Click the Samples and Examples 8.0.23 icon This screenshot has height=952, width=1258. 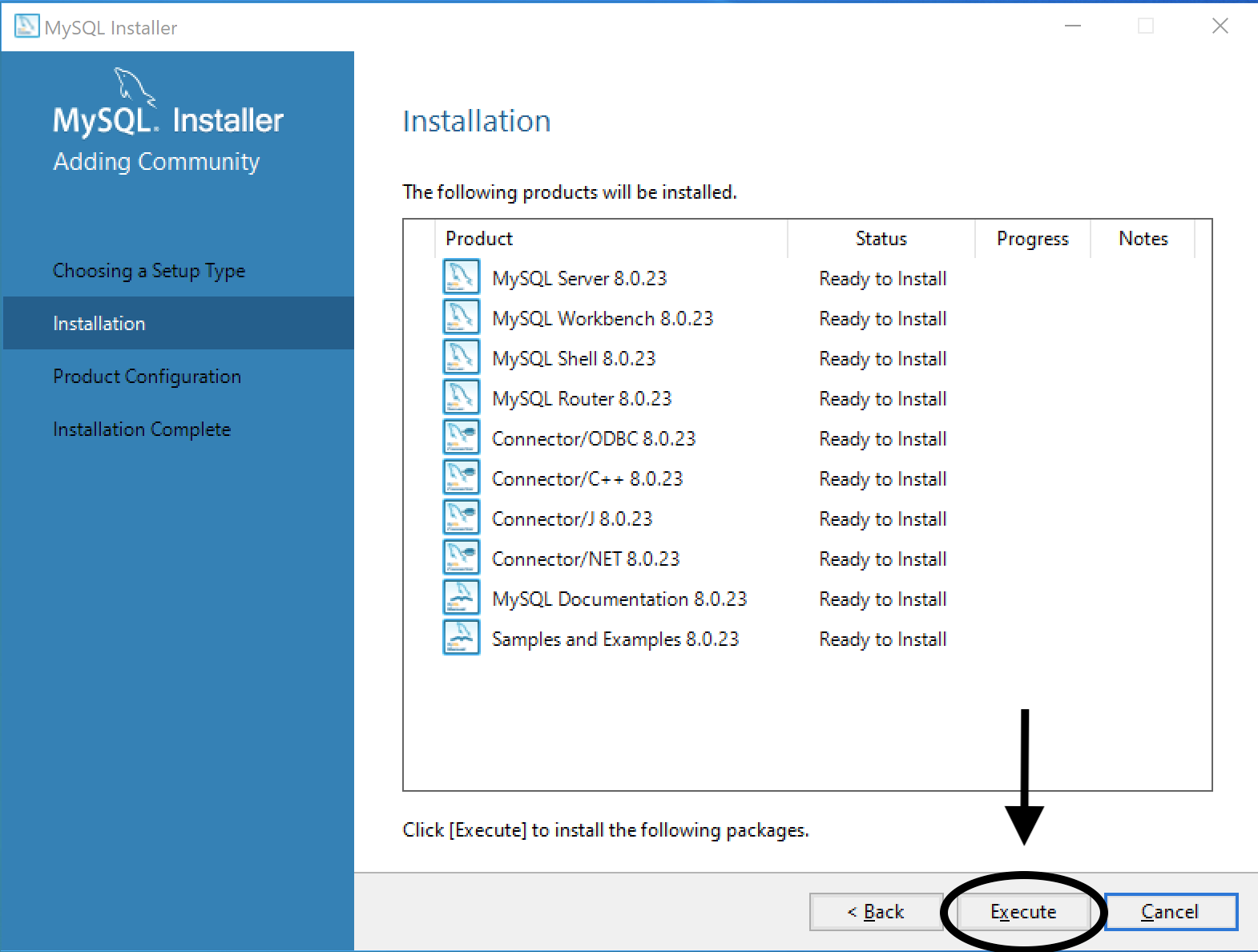pos(461,637)
